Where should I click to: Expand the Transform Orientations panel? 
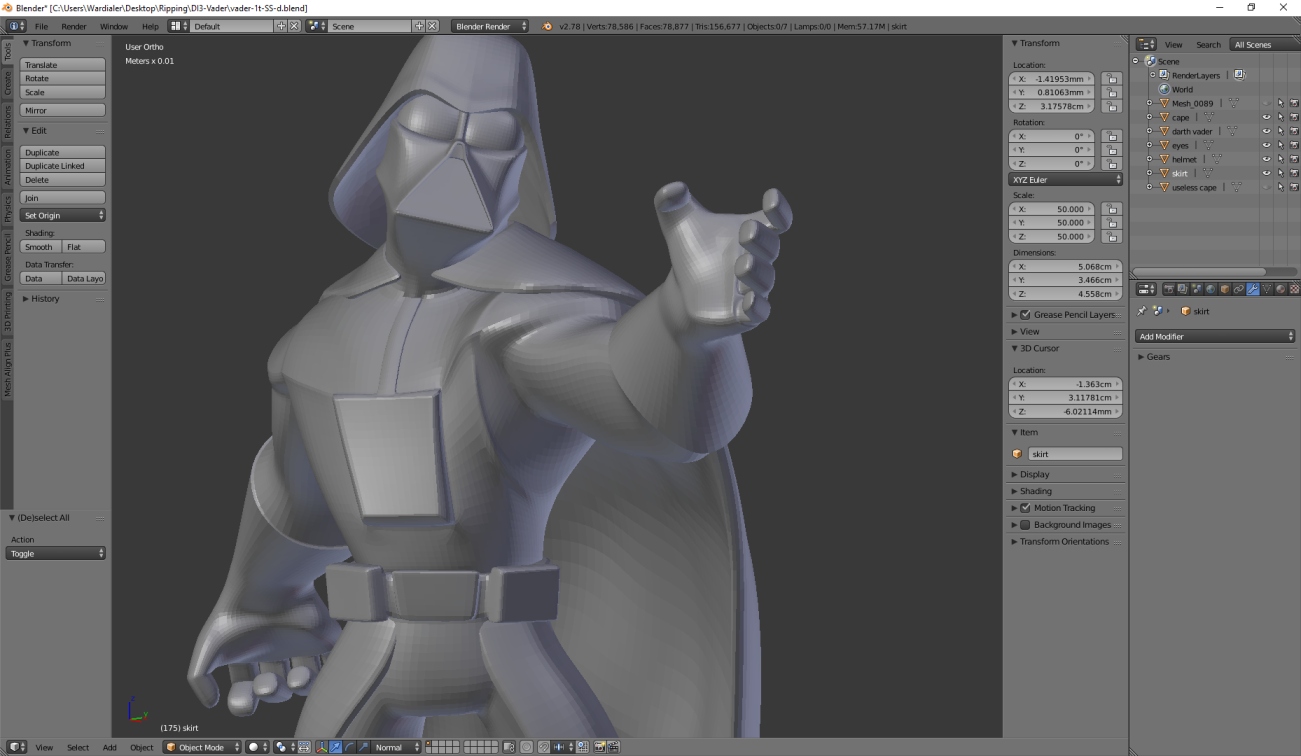(x=1063, y=542)
